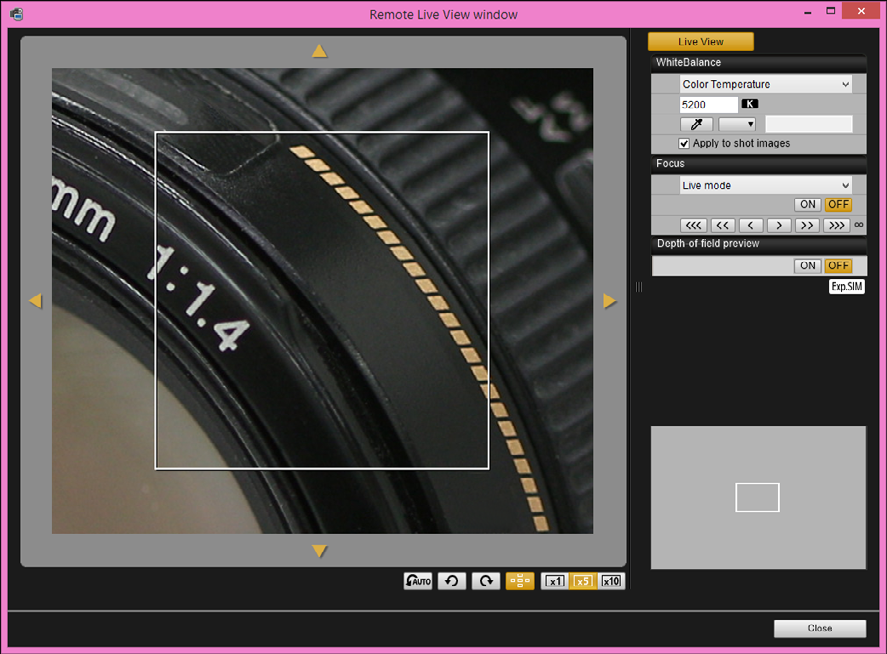
Task: Open the Live mode focus dropdown
Action: [765, 185]
